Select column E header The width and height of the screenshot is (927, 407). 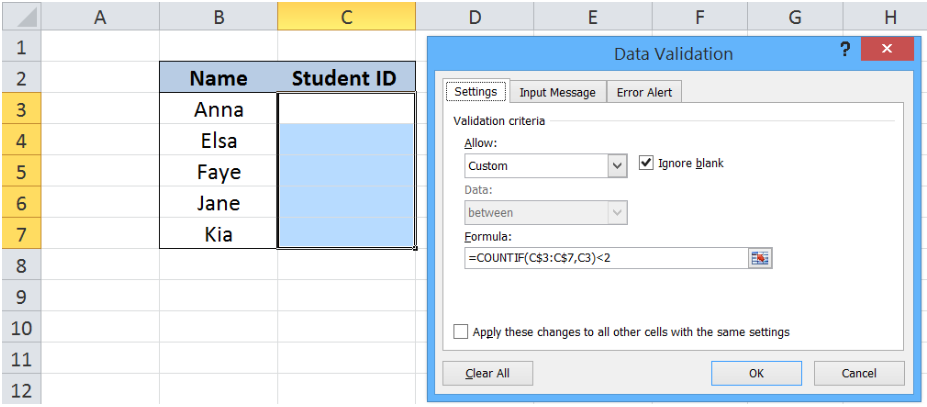[592, 17]
